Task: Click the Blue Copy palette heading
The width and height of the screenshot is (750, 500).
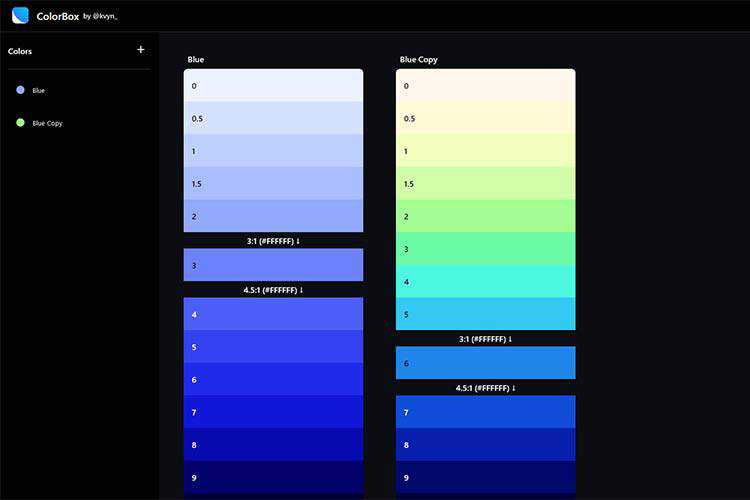Action: coord(418,59)
